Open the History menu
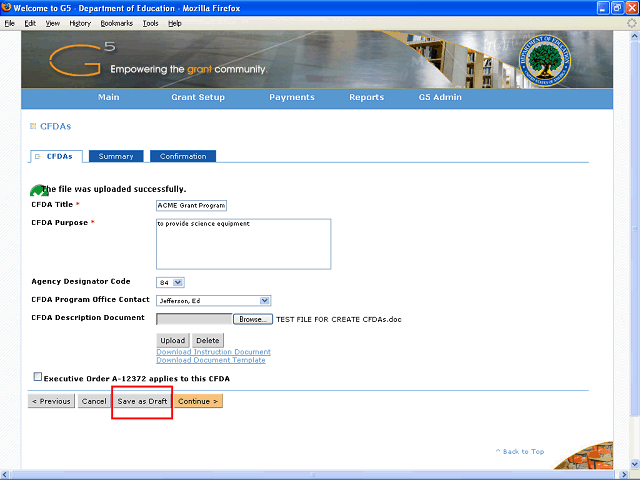 [x=80, y=23]
